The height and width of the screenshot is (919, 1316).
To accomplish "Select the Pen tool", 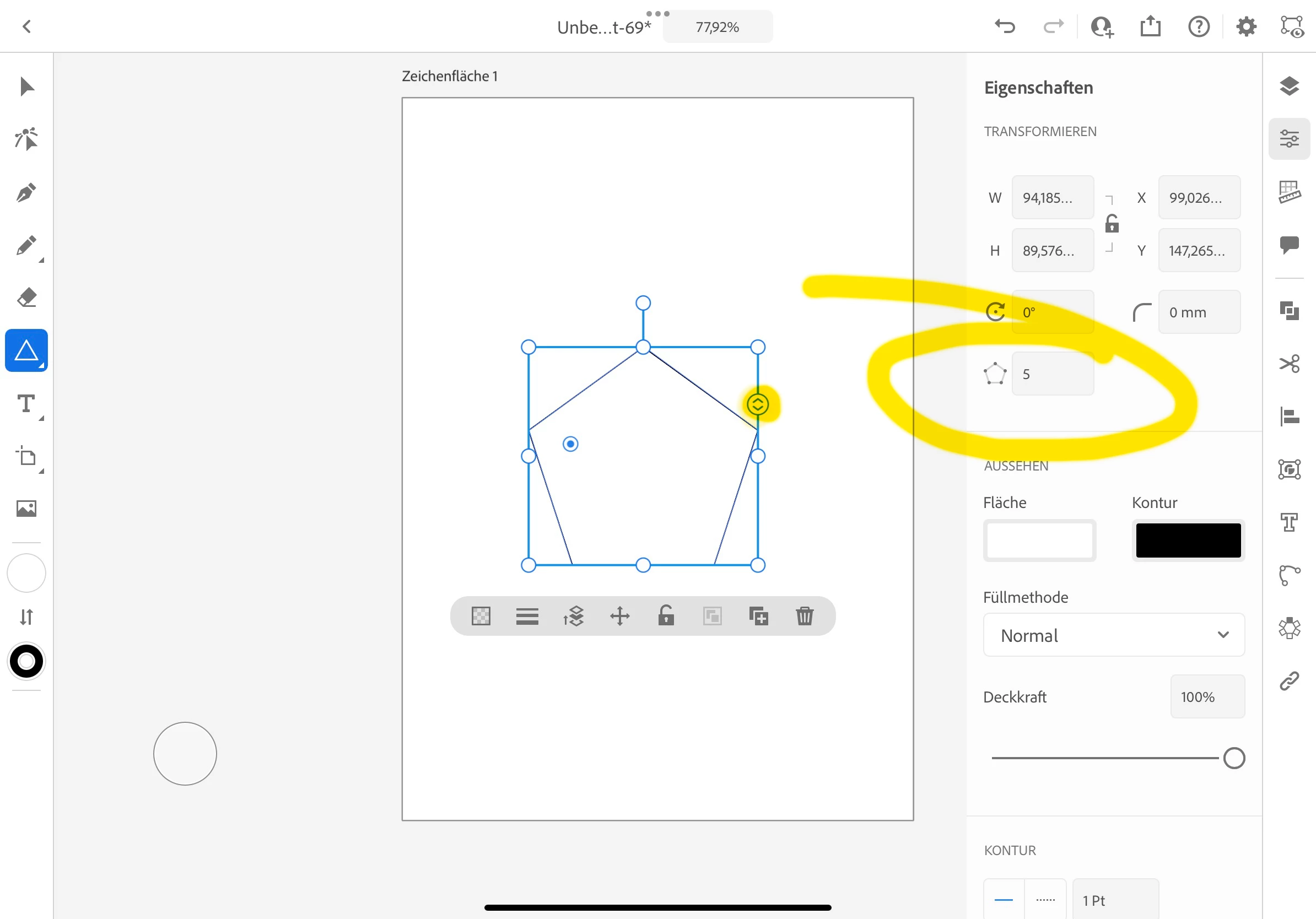I will [x=26, y=192].
